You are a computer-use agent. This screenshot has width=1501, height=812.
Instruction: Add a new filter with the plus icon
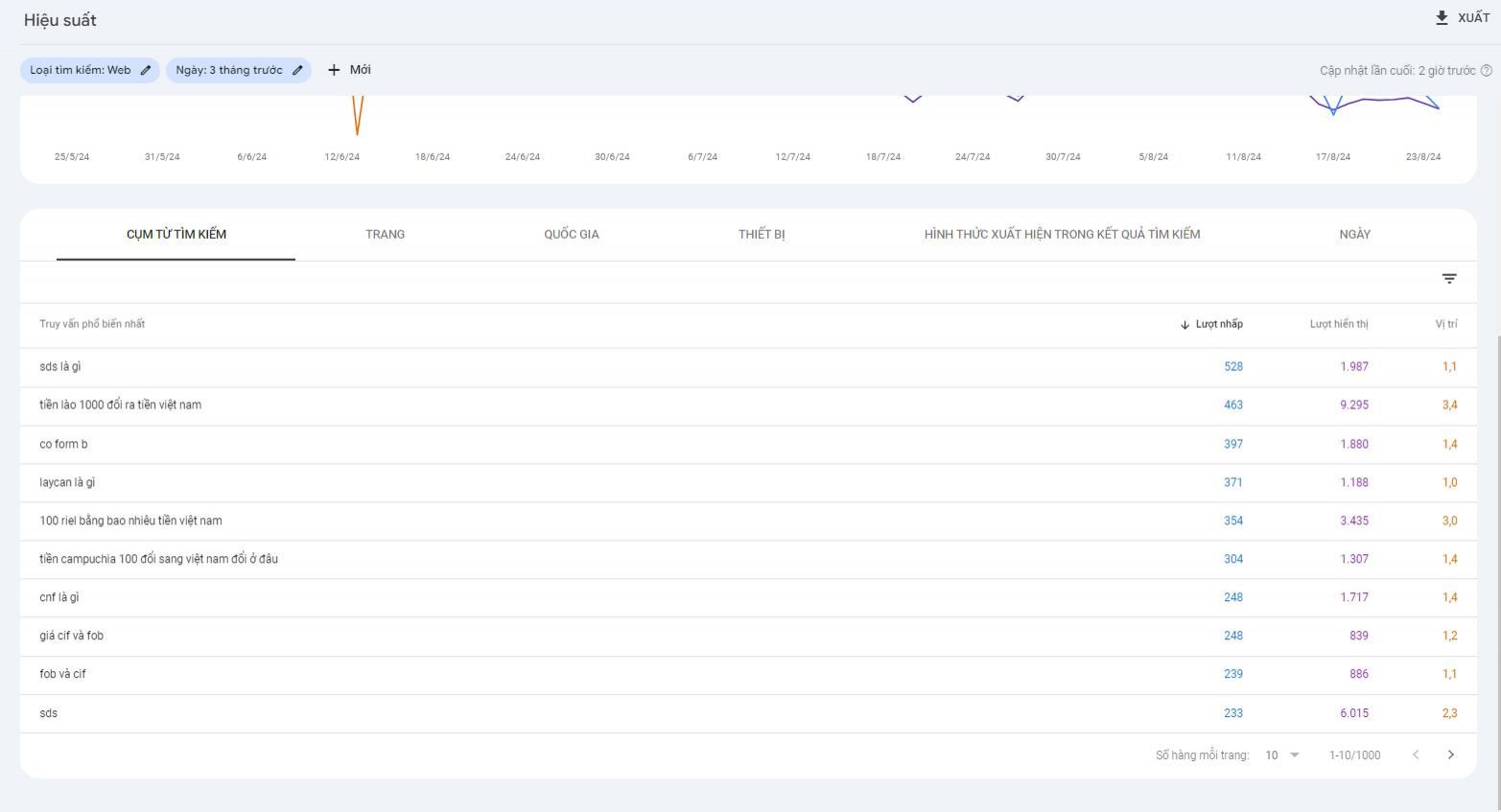(x=334, y=70)
